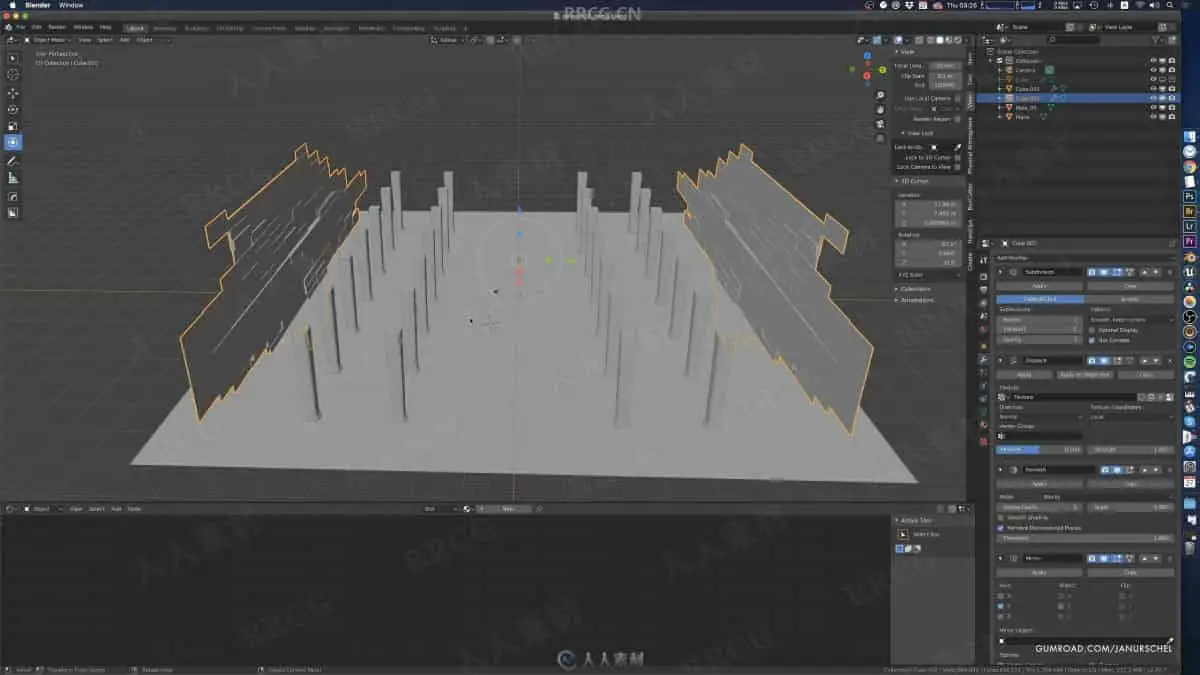Select the Annotate tool in viewport toolbar
The image size is (1200, 675).
(13, 161)
